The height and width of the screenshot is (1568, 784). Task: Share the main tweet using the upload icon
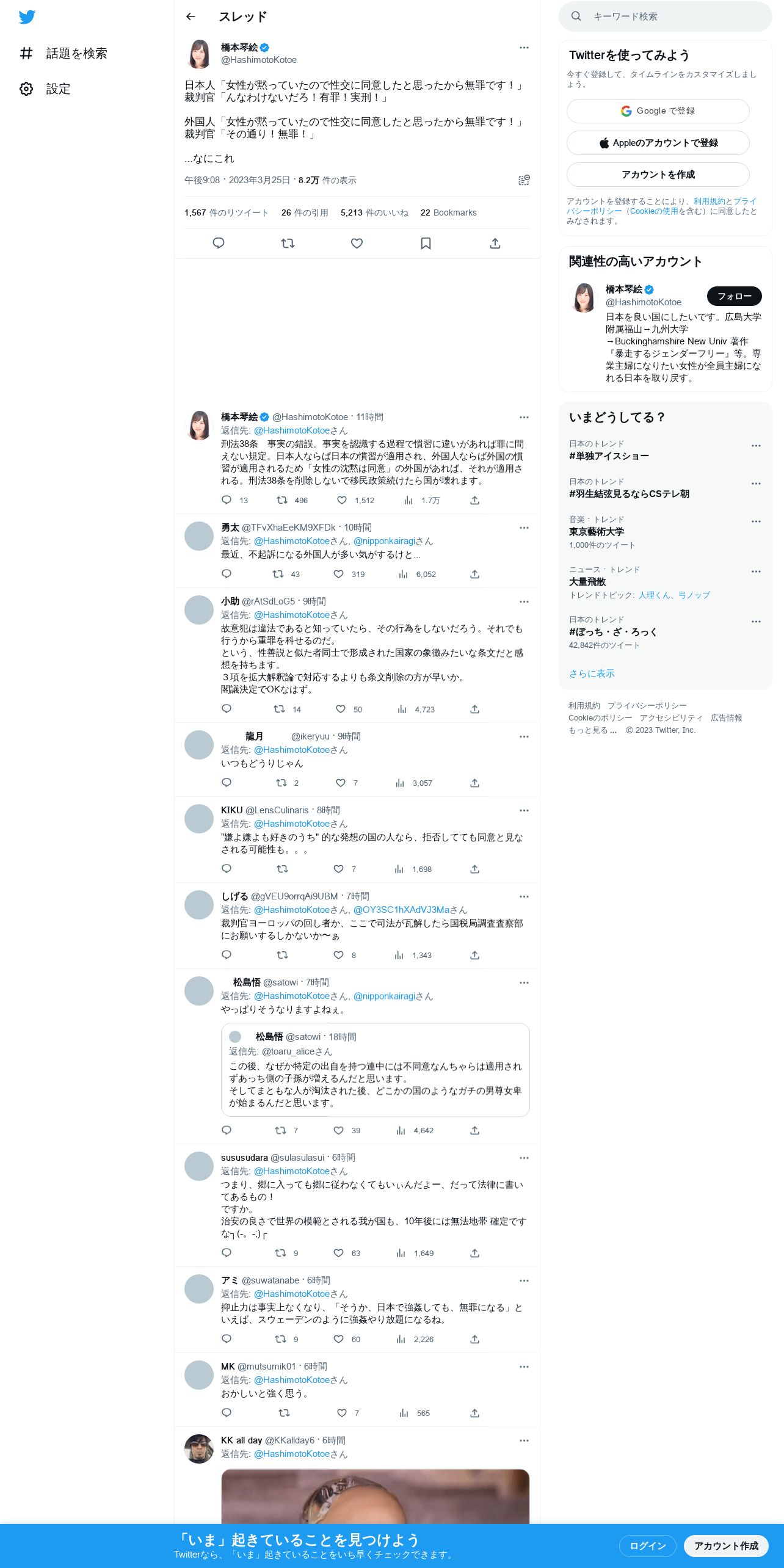(x=495, y=243)
